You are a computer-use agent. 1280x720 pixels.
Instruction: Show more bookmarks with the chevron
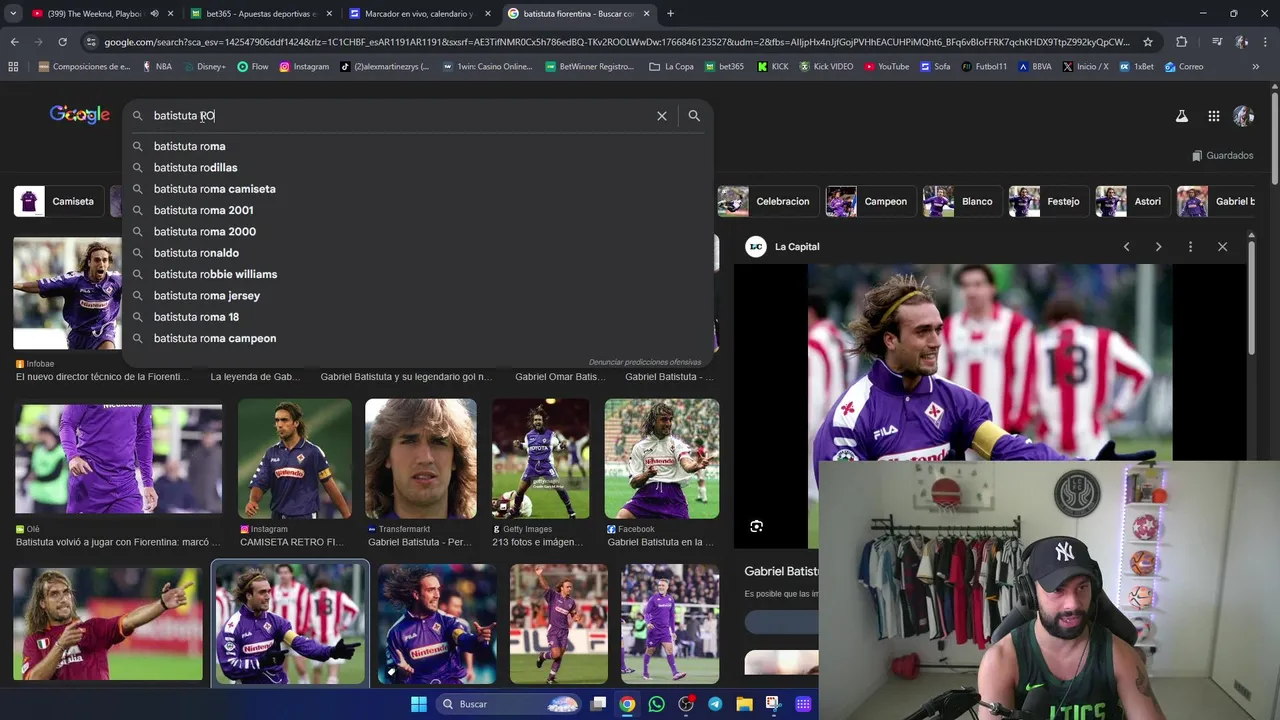pos(1255,67)
